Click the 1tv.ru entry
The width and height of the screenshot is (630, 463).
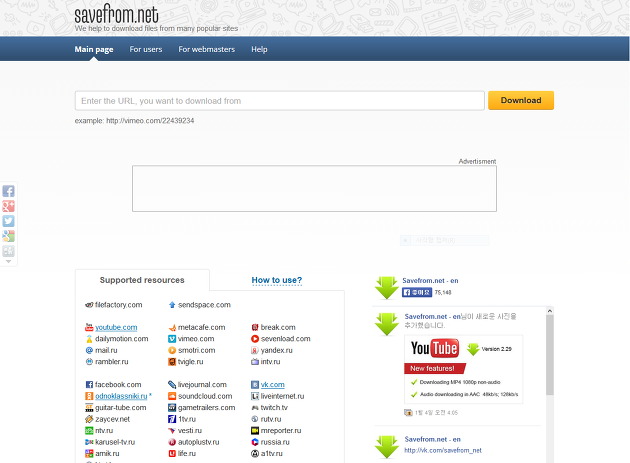pyautogui.click(x=182, y=419)
